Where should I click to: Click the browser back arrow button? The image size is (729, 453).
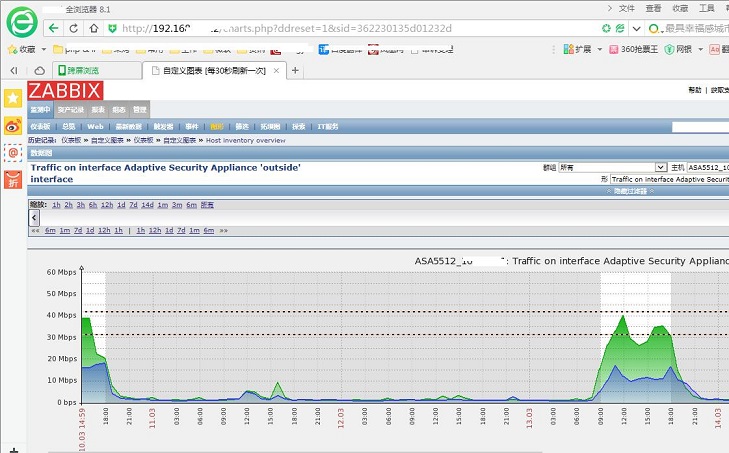tap(55, 28)
